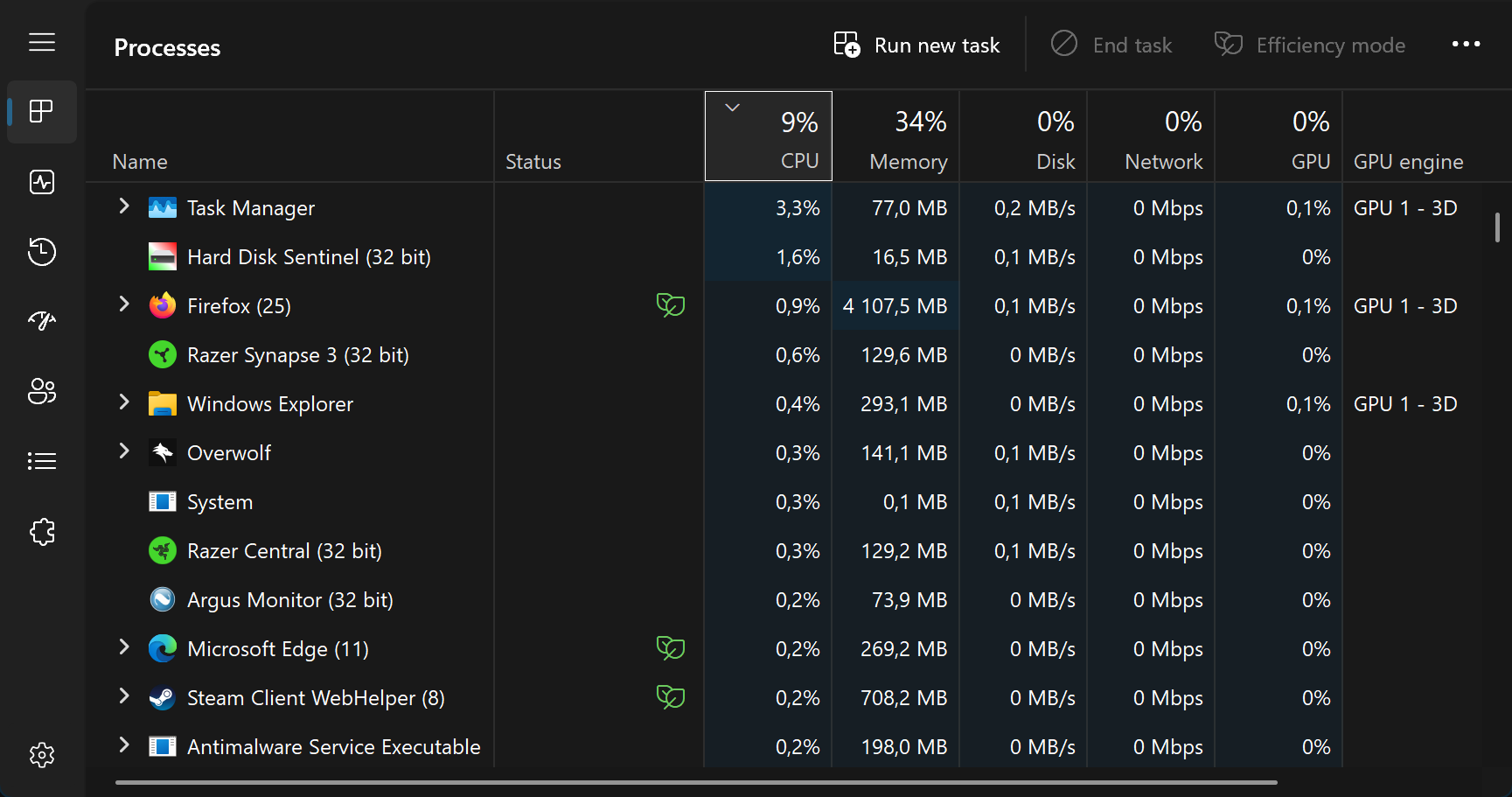Toggle Efficiency mode in the toolbar

tap(1309, 45)
